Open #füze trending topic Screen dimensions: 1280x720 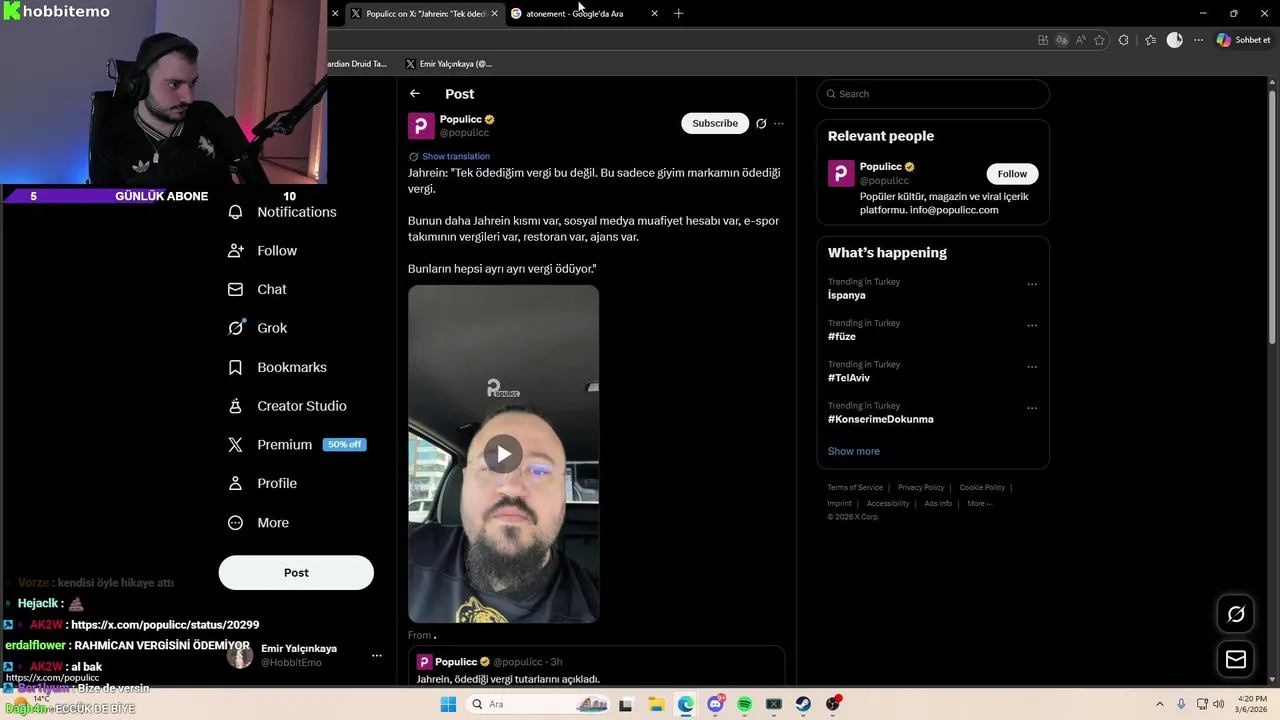(842, 337)
